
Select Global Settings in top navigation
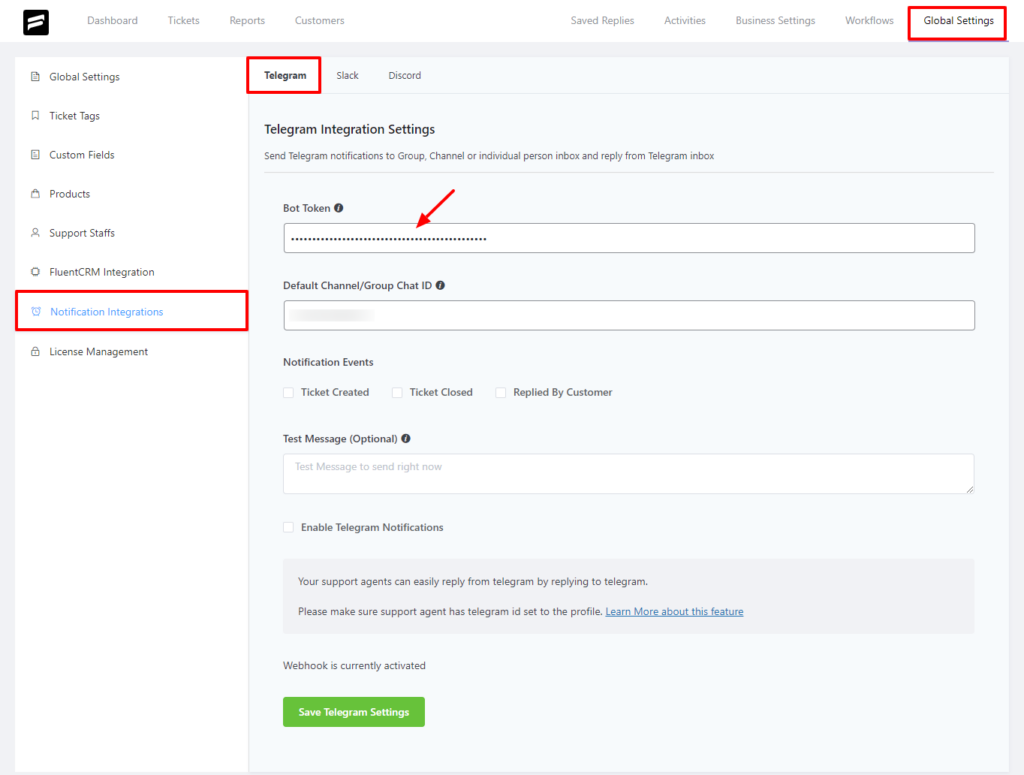coord(958,20)
